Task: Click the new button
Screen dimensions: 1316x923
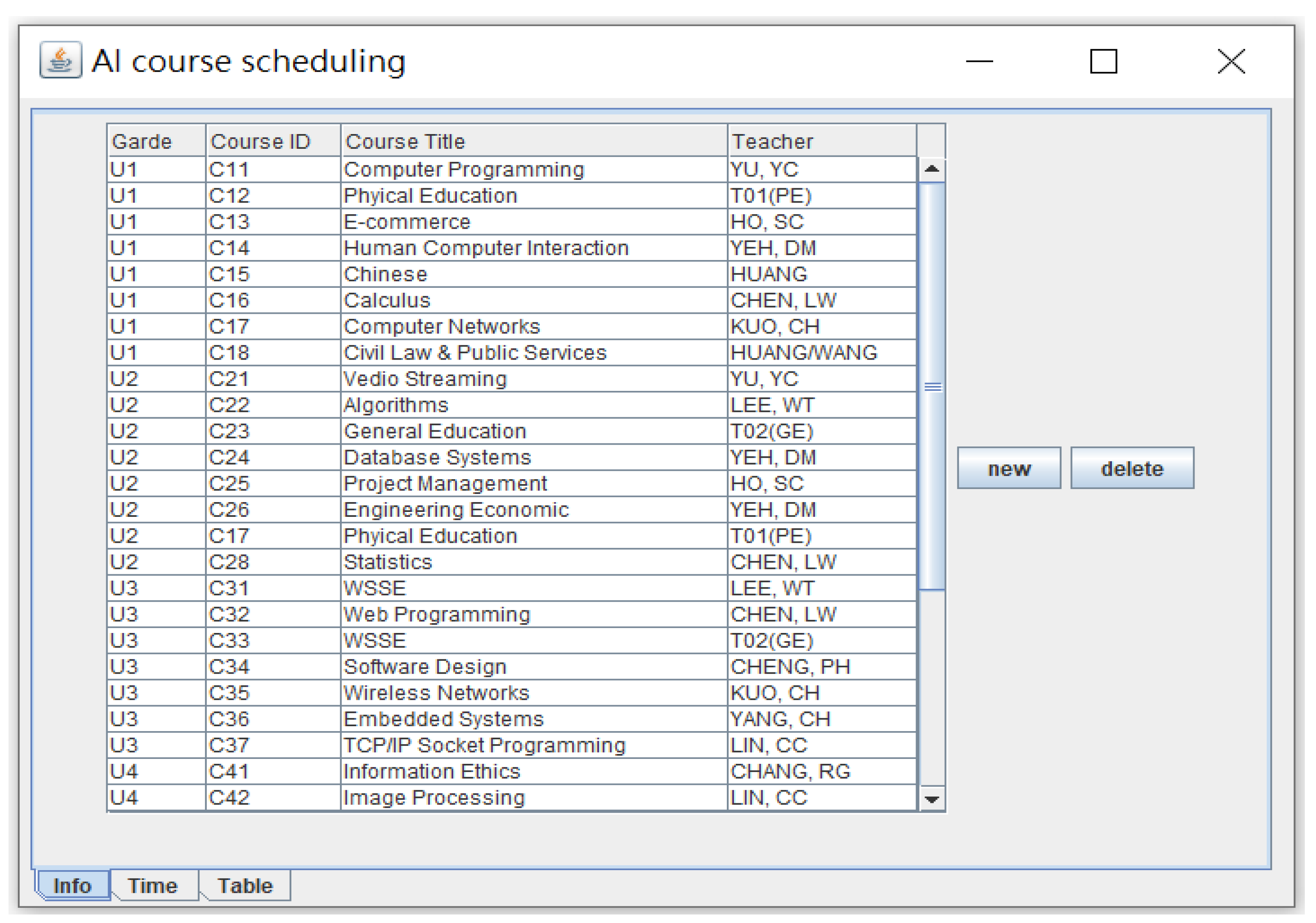Action: 1009,468
